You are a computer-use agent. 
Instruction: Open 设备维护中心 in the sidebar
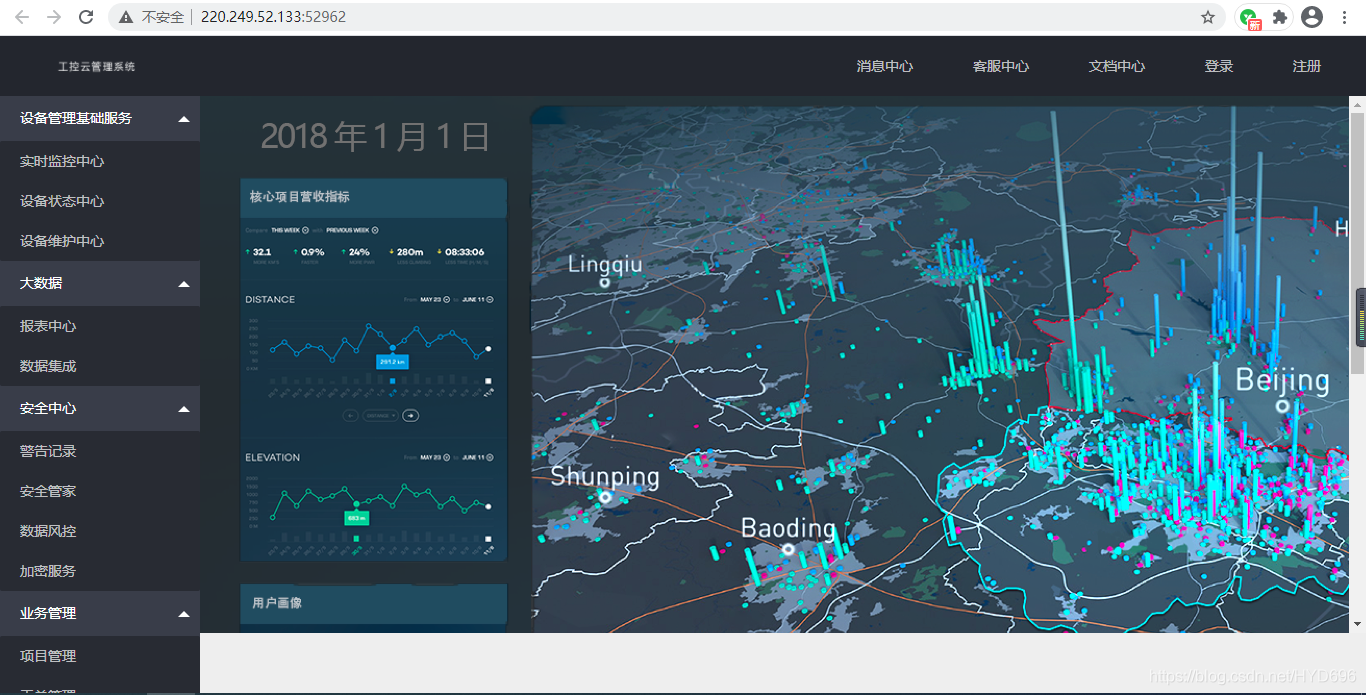[x=62, y=241]
